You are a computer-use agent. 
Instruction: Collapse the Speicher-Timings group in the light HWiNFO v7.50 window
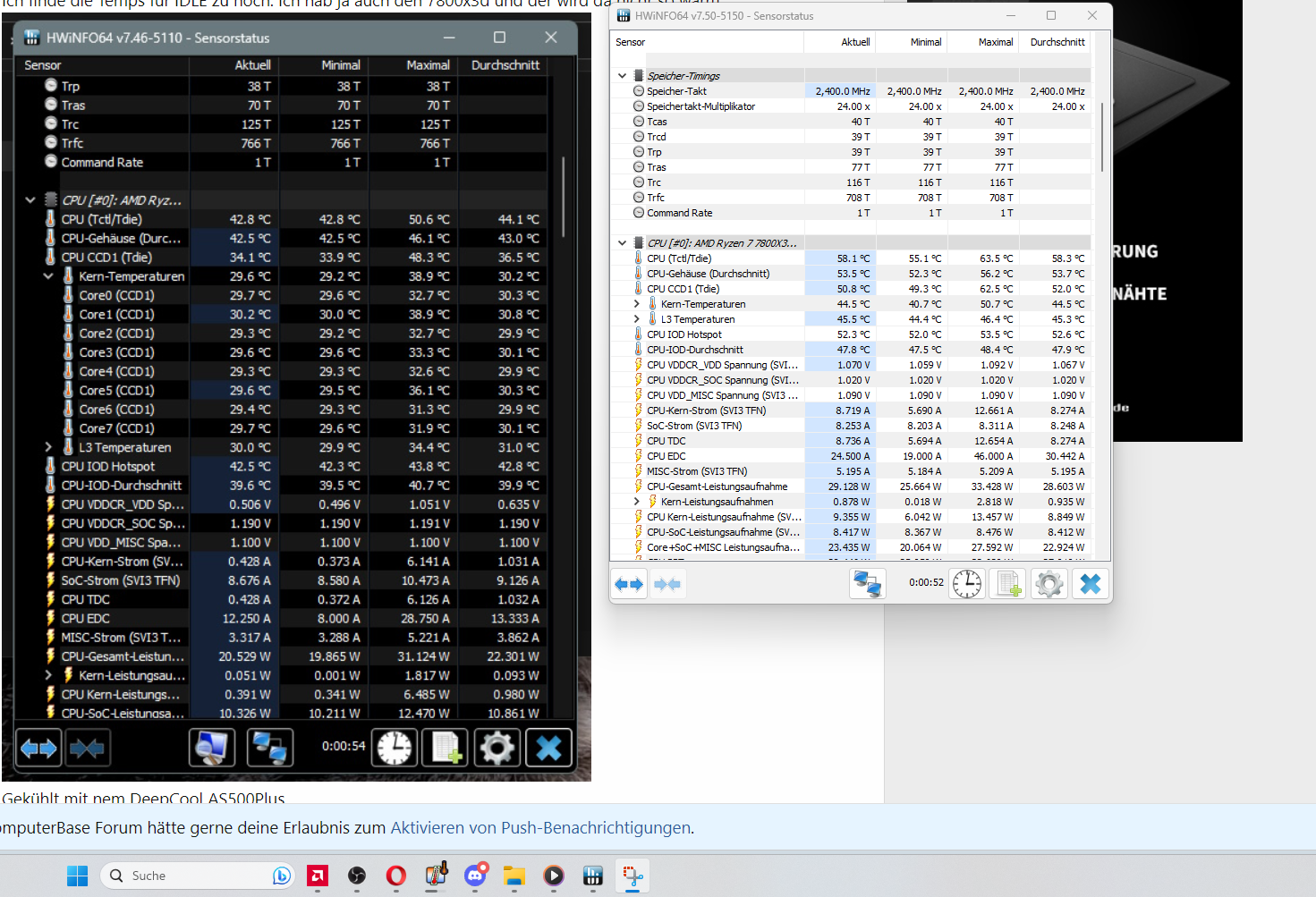tap(622, 76)
